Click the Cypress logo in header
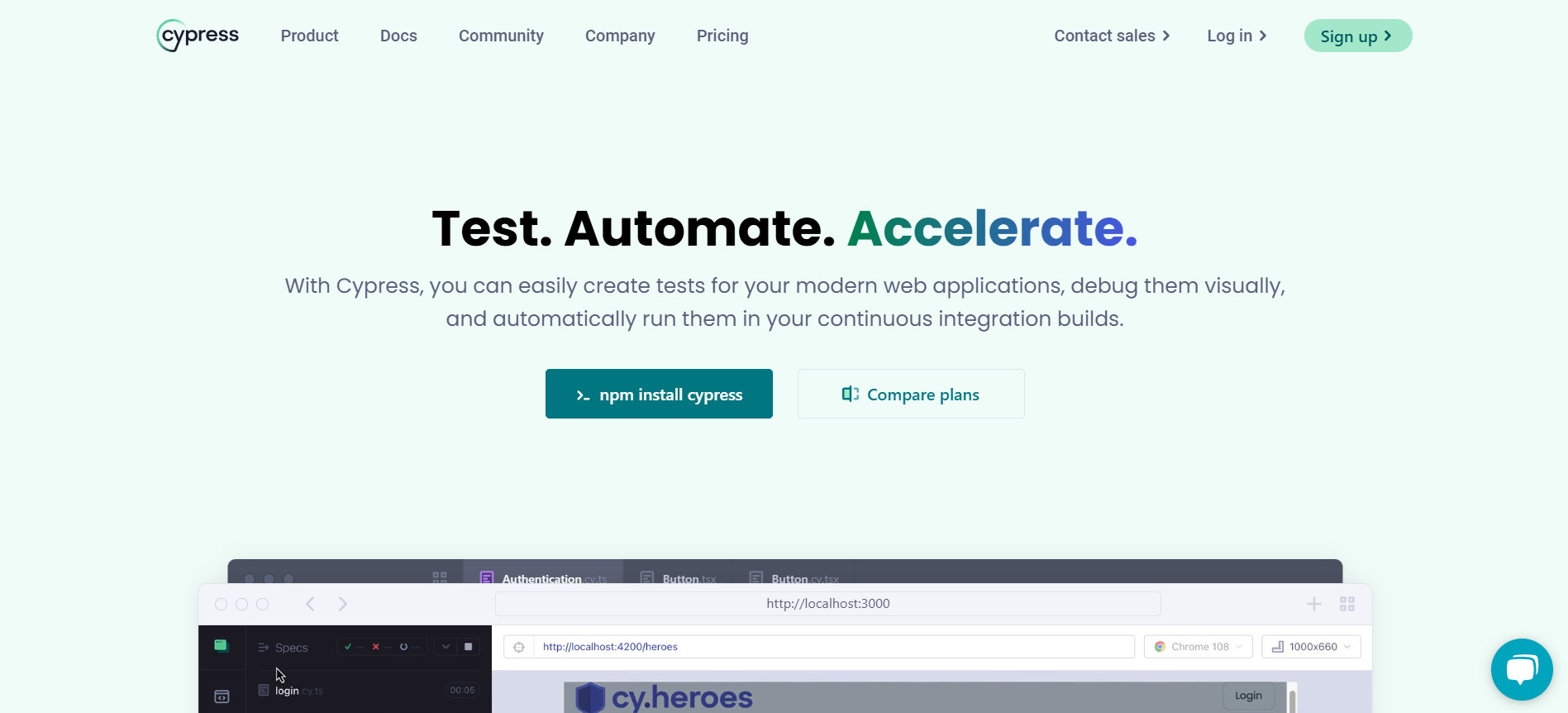This screenshot has width=1568, height=713. 198,36
